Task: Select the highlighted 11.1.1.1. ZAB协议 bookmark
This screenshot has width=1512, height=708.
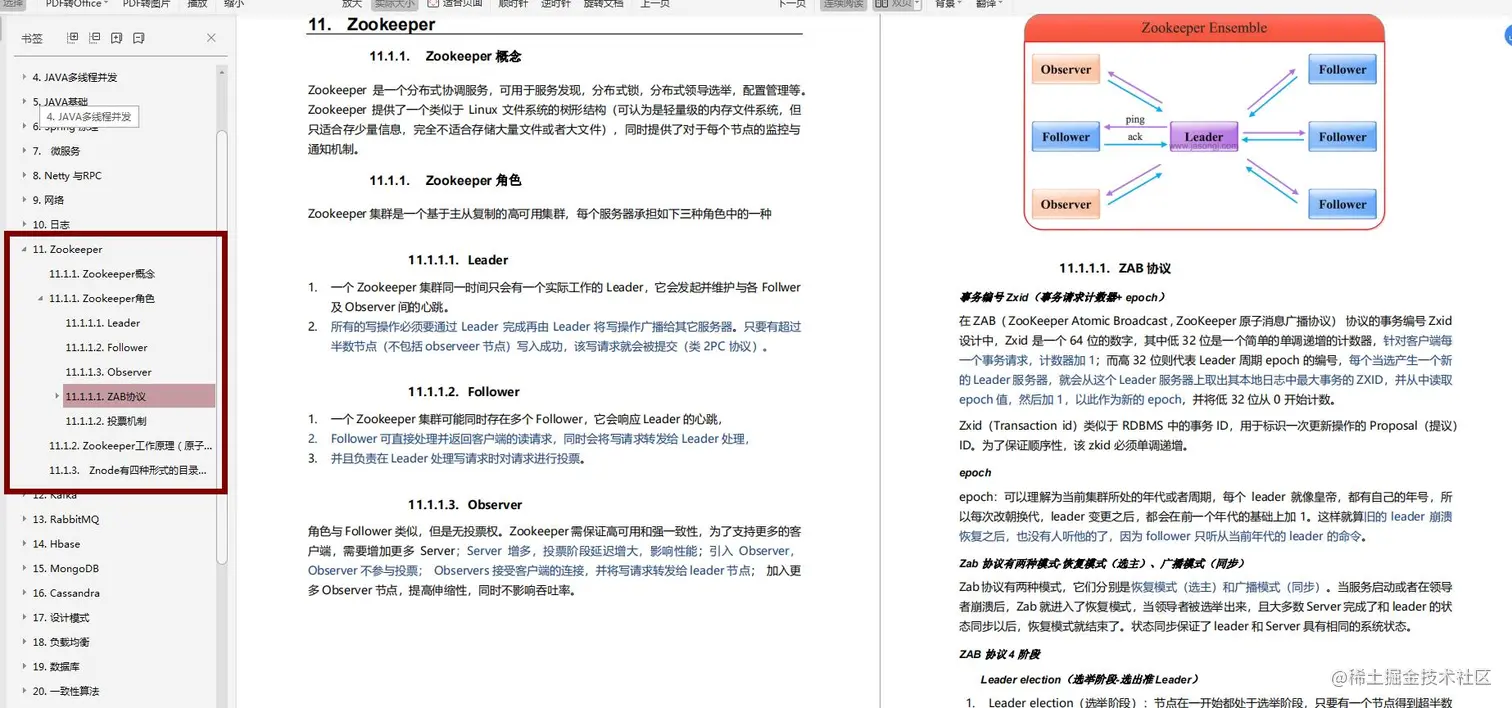Action: 139,396
